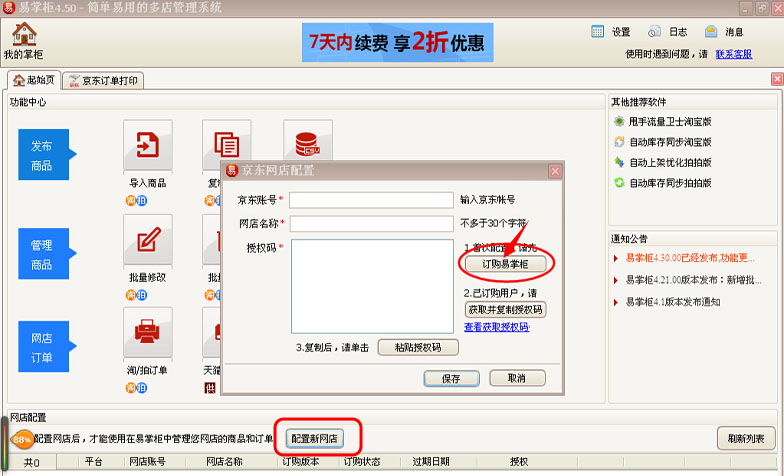Click the blue 拍 badge under 淘/拍订单
The width and height of the screenshot is (784, 476).
142,388
